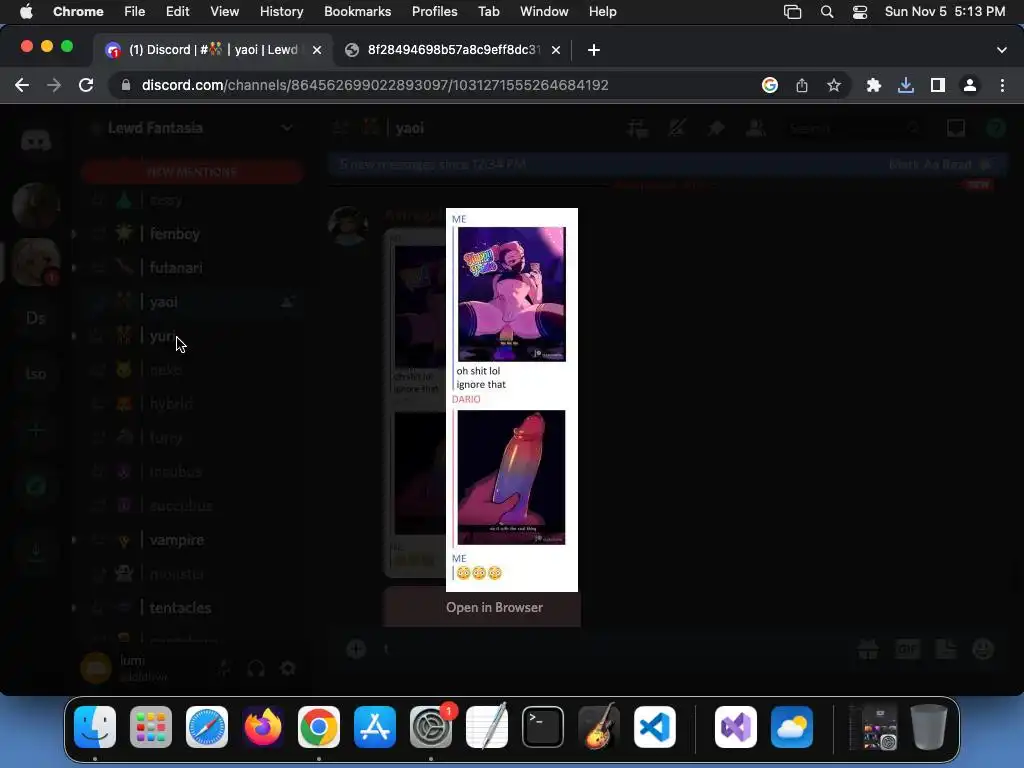This screenshot has width=1024, height=768.
Task: Open the Chrome extensions puzzle icon
Action: click(874, 86)
